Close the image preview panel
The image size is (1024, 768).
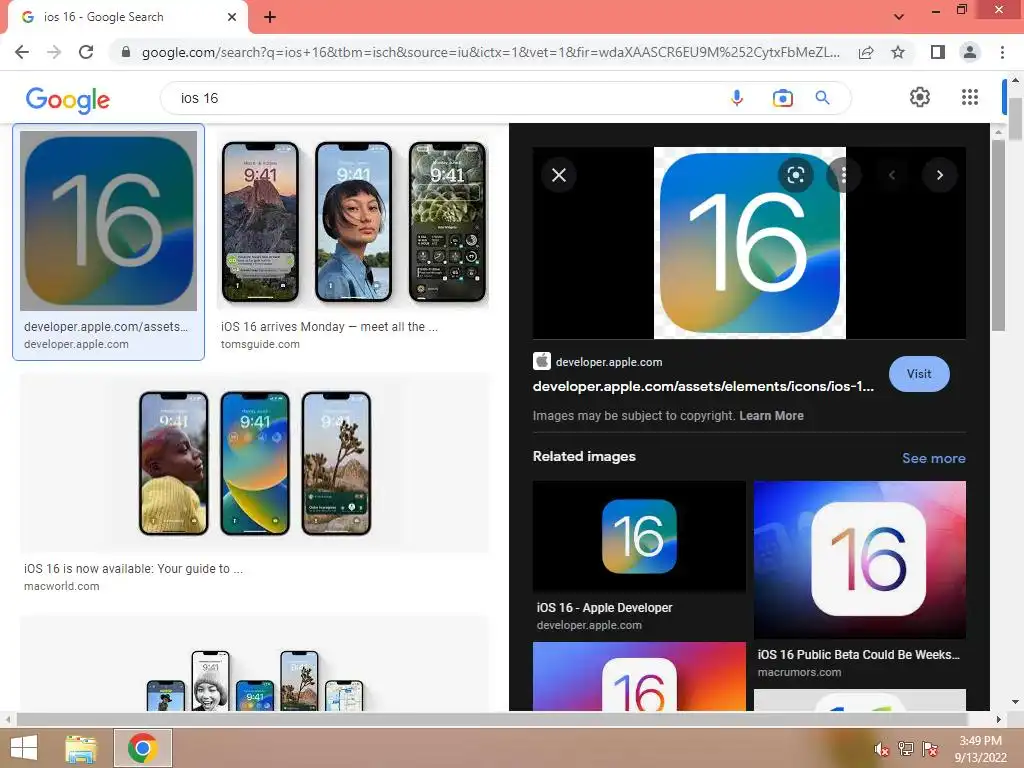[x=559, y=175]
